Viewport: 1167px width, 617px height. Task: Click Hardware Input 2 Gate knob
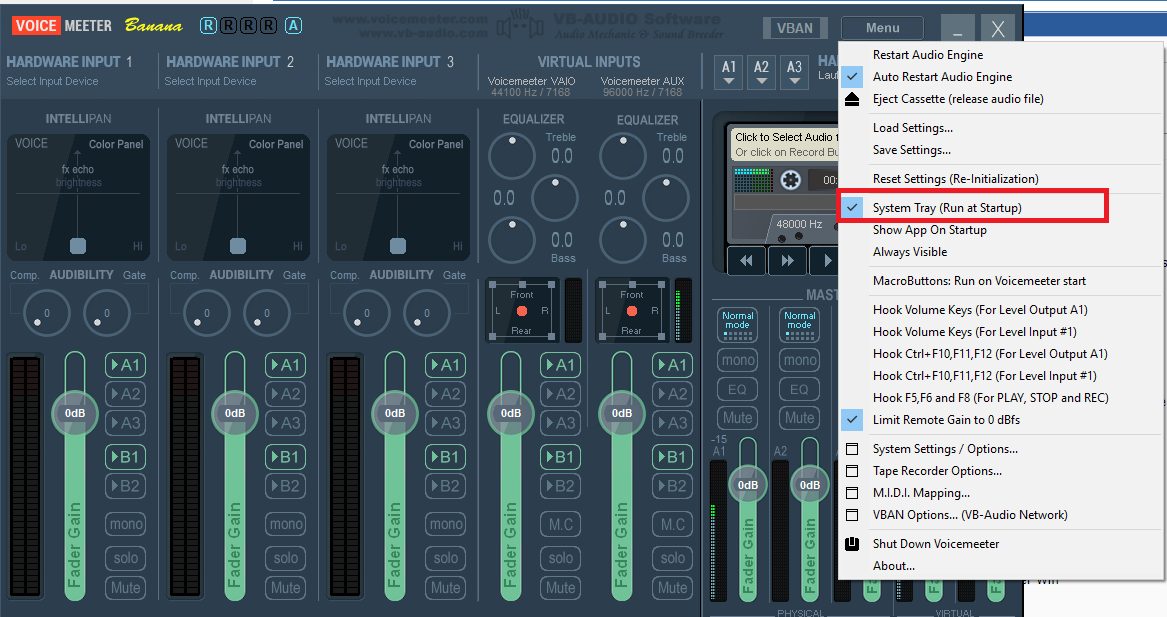(x=266, y=313)
